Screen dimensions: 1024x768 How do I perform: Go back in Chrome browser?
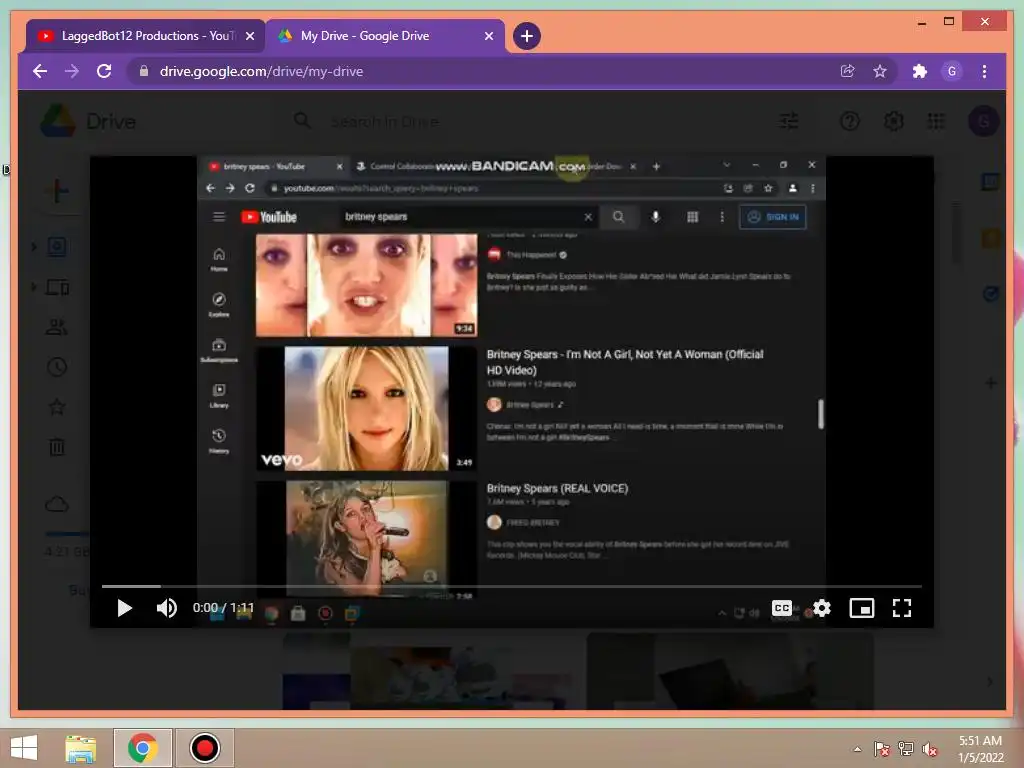(40, 71)
